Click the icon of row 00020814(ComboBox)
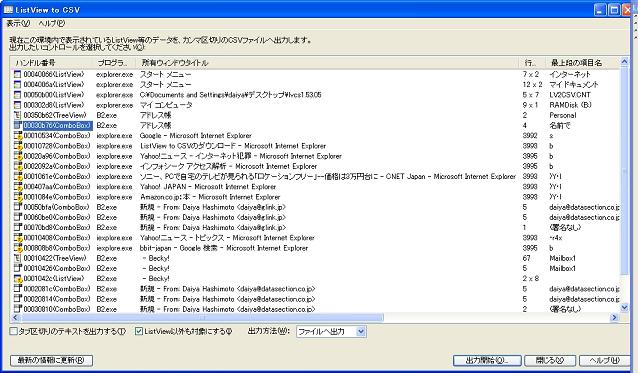Screen dimensions: 638x373 click(17, 299)
